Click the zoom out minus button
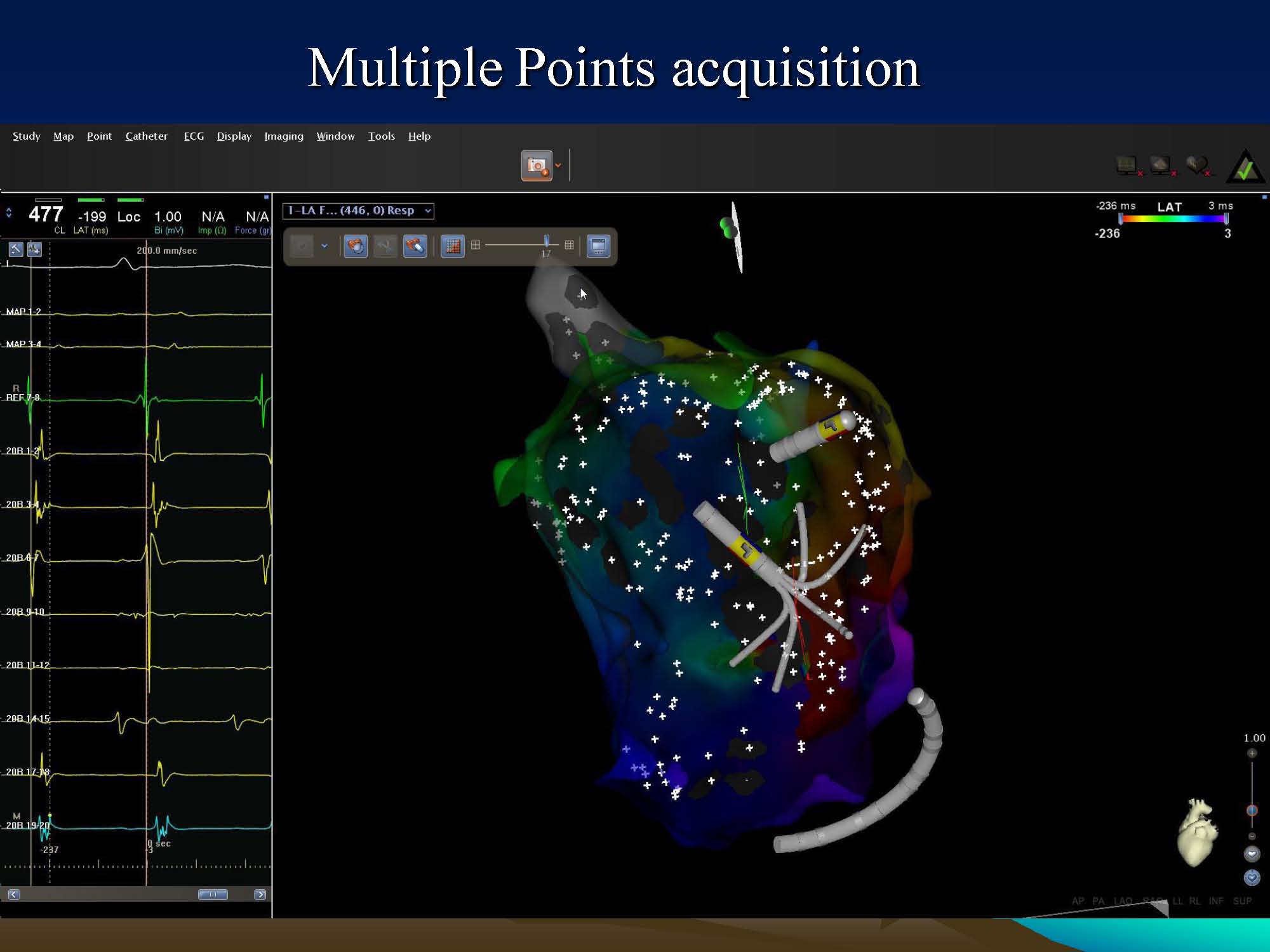Viewport: 1270px width, 952px height. tap(1252, 836)
